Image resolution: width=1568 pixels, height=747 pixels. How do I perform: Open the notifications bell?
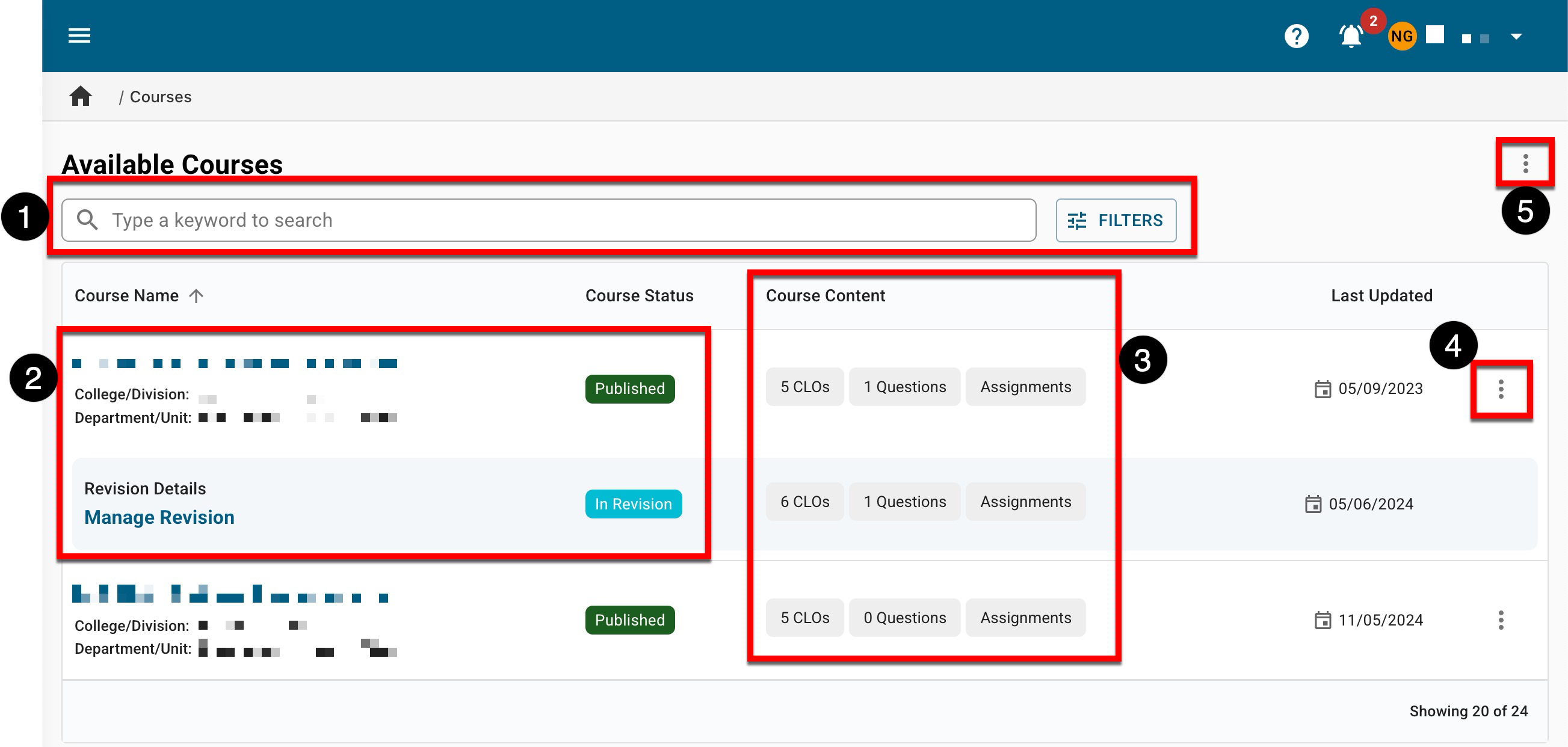[1350, 36]
